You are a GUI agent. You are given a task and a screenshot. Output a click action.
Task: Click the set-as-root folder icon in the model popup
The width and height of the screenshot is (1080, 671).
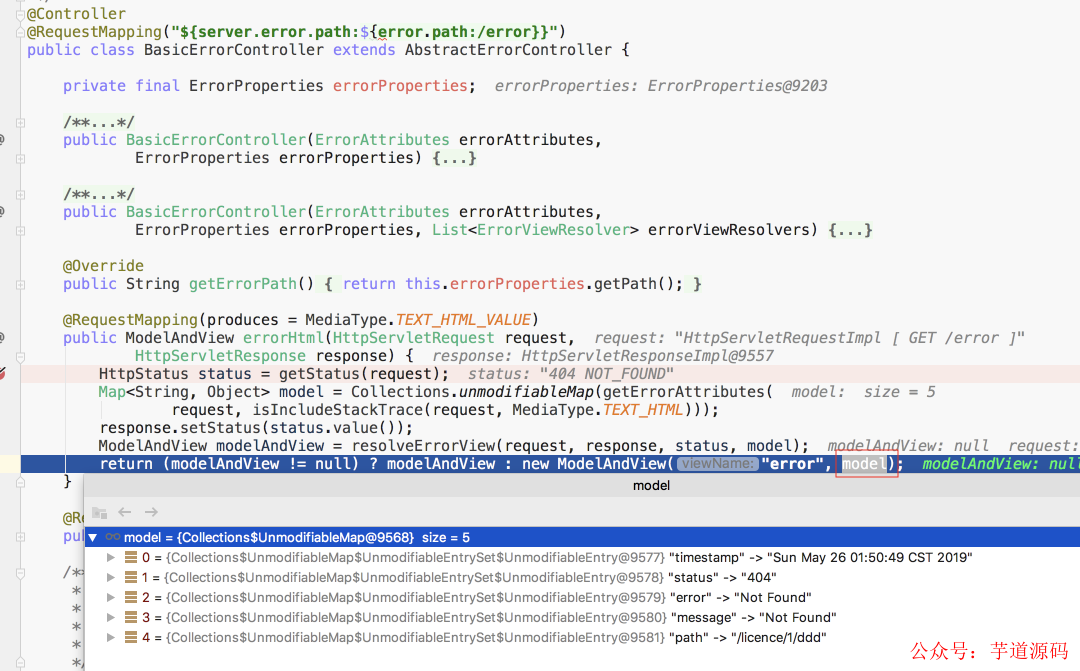(100, 513)
